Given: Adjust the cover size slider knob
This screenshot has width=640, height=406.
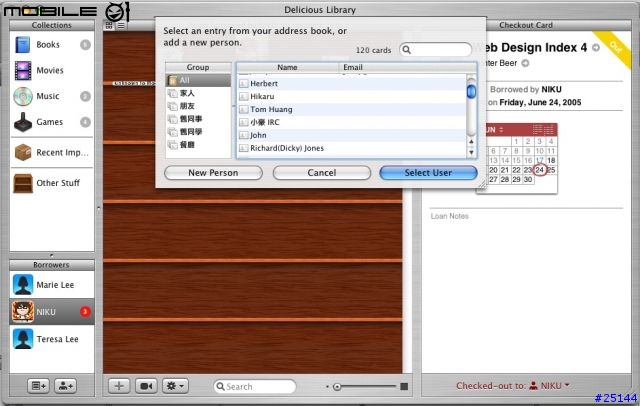Looking at the screenshot, I should 337,386.
